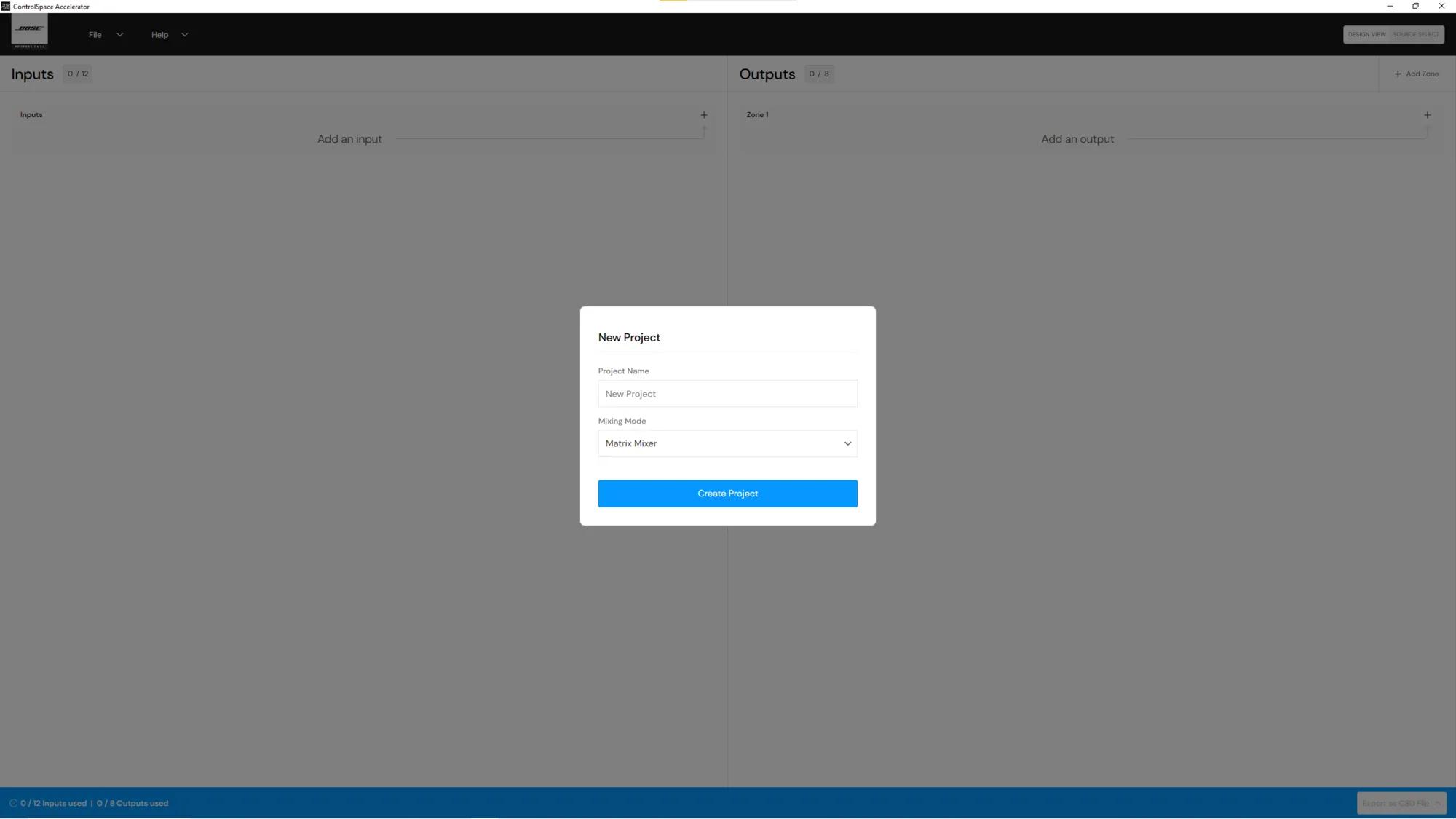Click the ControlSpace Accelerator title bar icon
Screen dimensions: 1456x819
tap(6, 7)
